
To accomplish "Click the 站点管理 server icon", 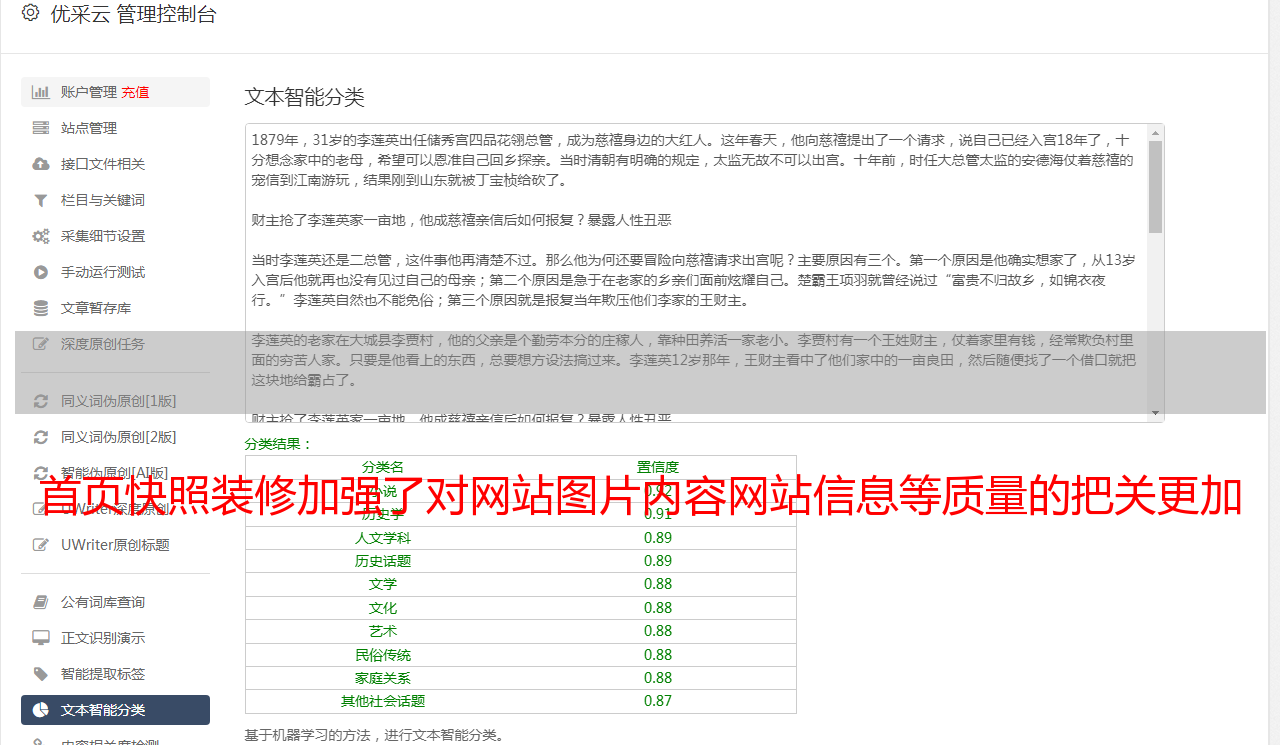I will point(41,128).
